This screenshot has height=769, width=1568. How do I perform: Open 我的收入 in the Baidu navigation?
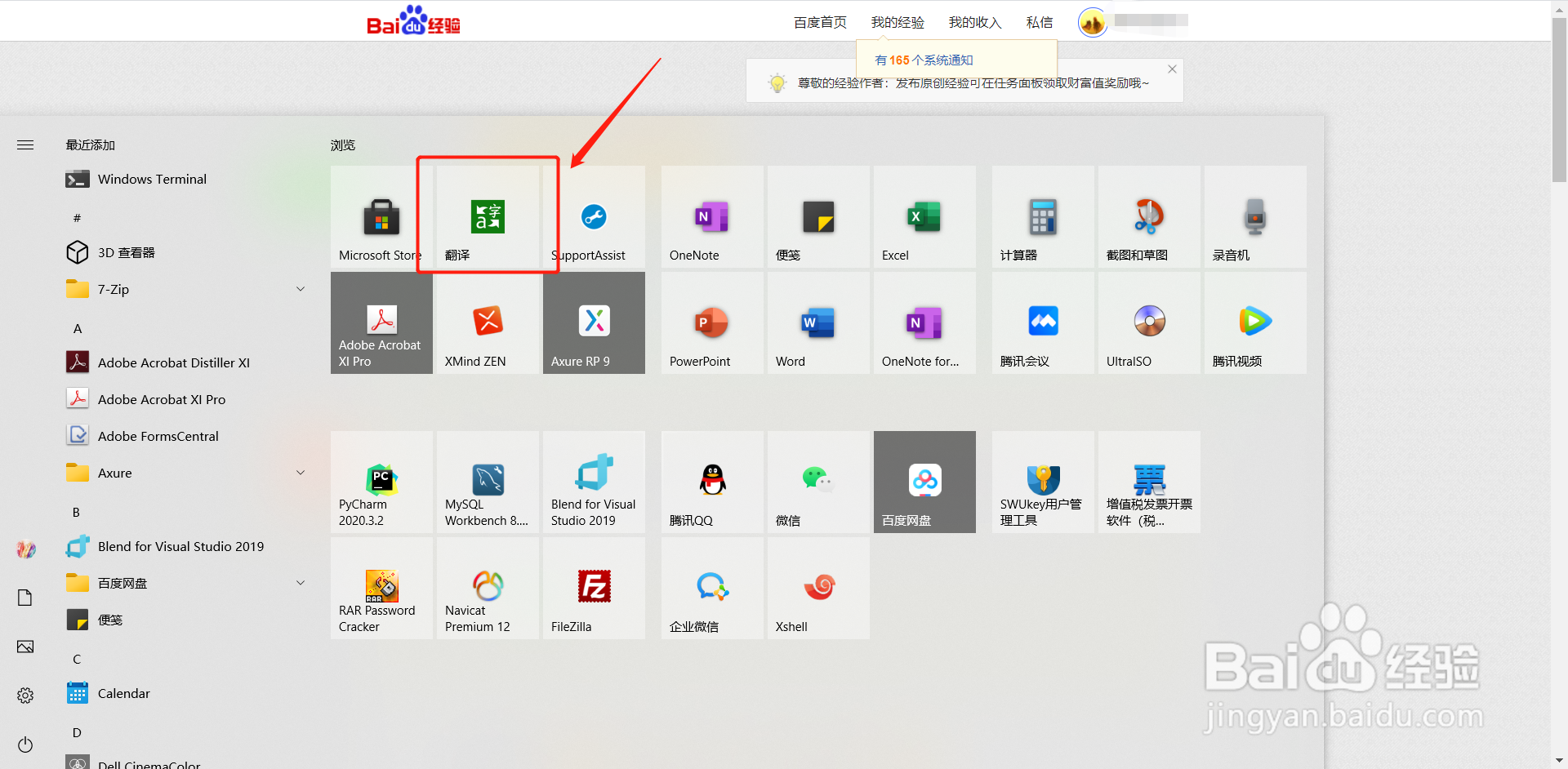975,22
